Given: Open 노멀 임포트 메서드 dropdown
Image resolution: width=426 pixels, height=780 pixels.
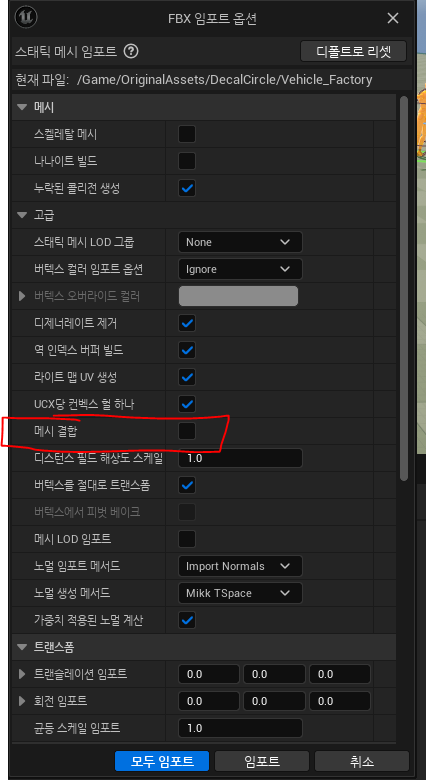Looking at the screenshot, I should click(x=240, y=566).
